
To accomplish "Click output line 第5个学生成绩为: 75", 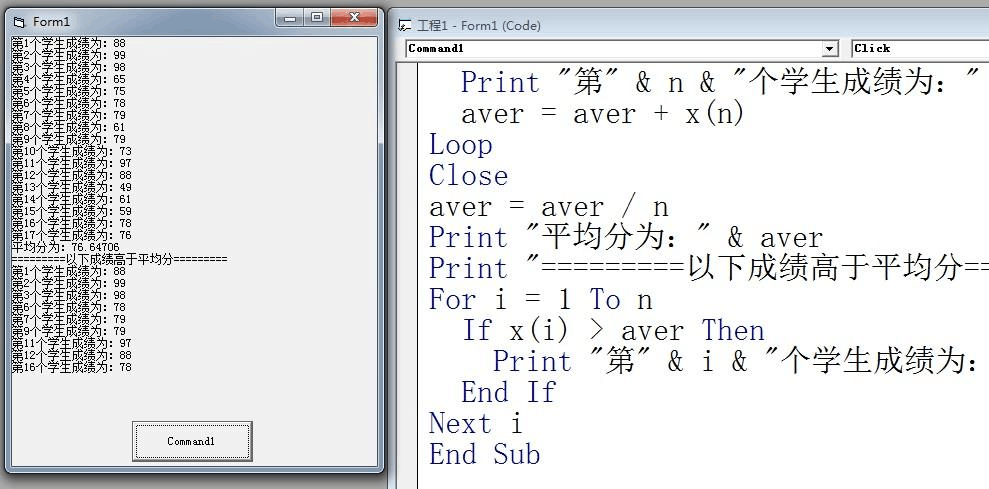I will click(69, 91).
